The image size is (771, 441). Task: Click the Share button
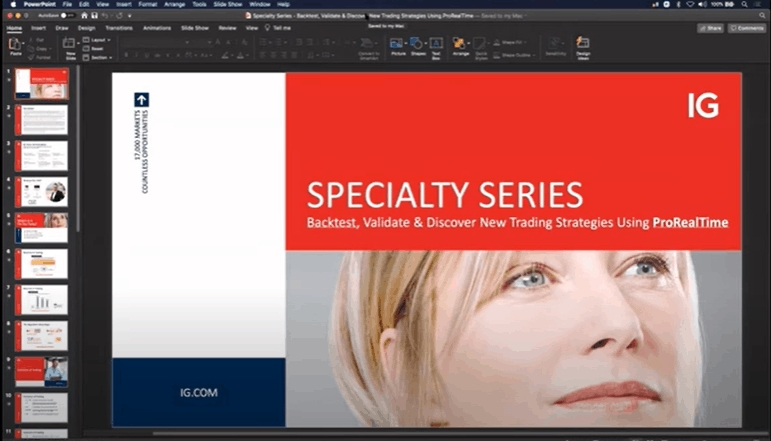(711, 28)
